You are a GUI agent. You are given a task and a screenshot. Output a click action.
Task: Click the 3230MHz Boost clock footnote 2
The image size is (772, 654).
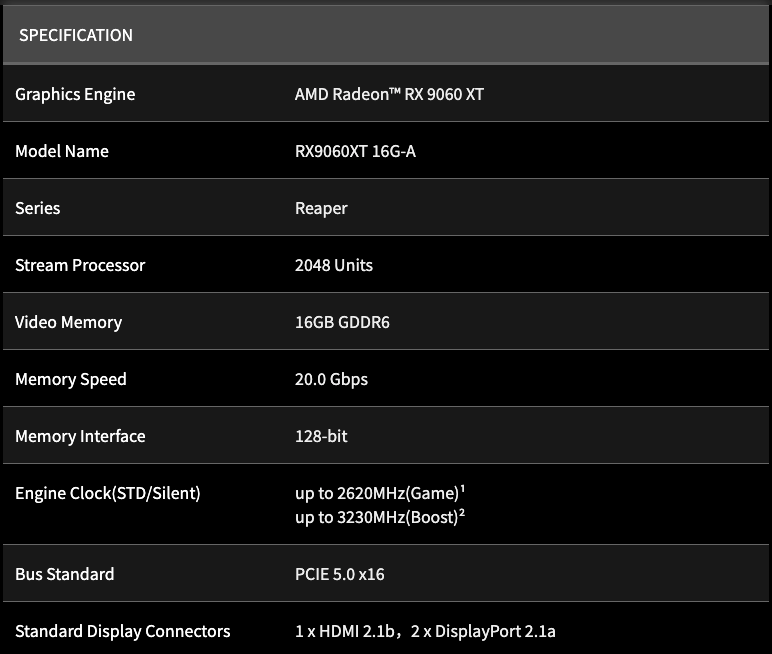point(462,513)
